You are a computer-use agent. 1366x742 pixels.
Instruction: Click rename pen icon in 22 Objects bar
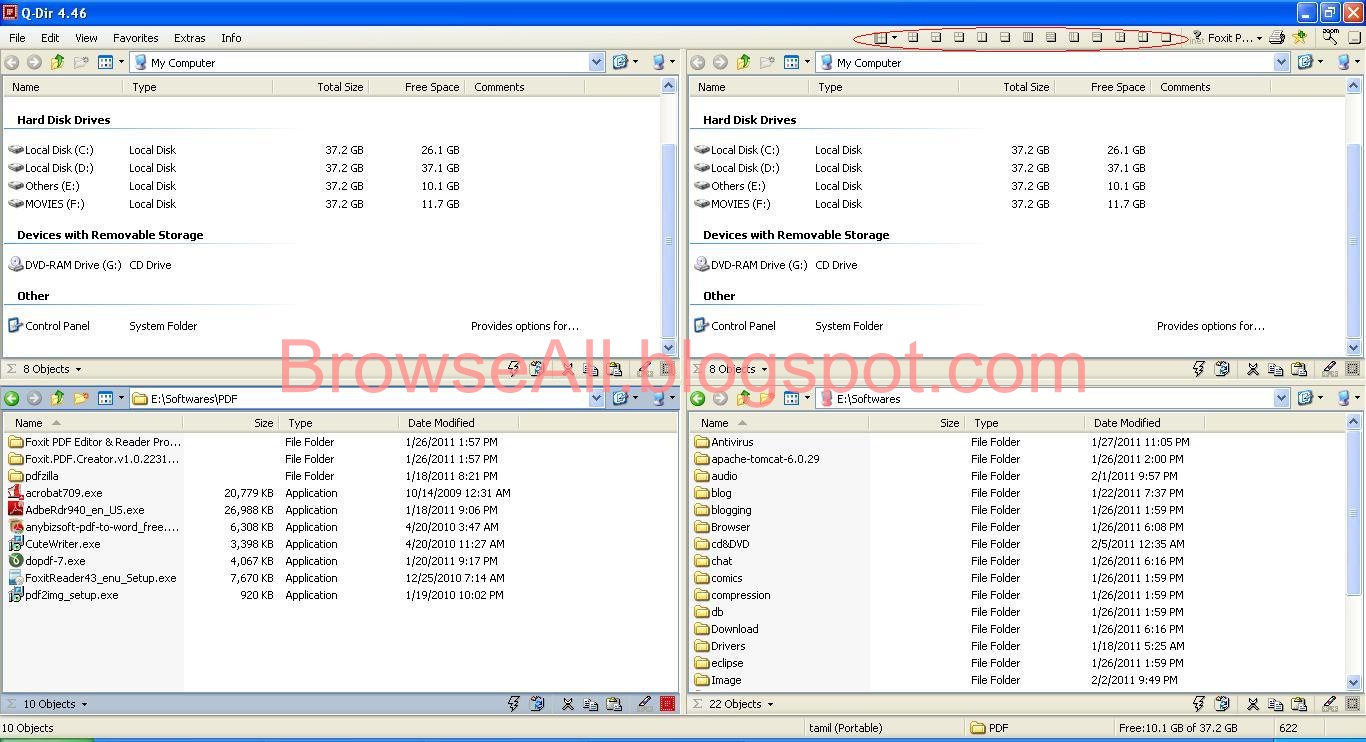[1330, 704]
